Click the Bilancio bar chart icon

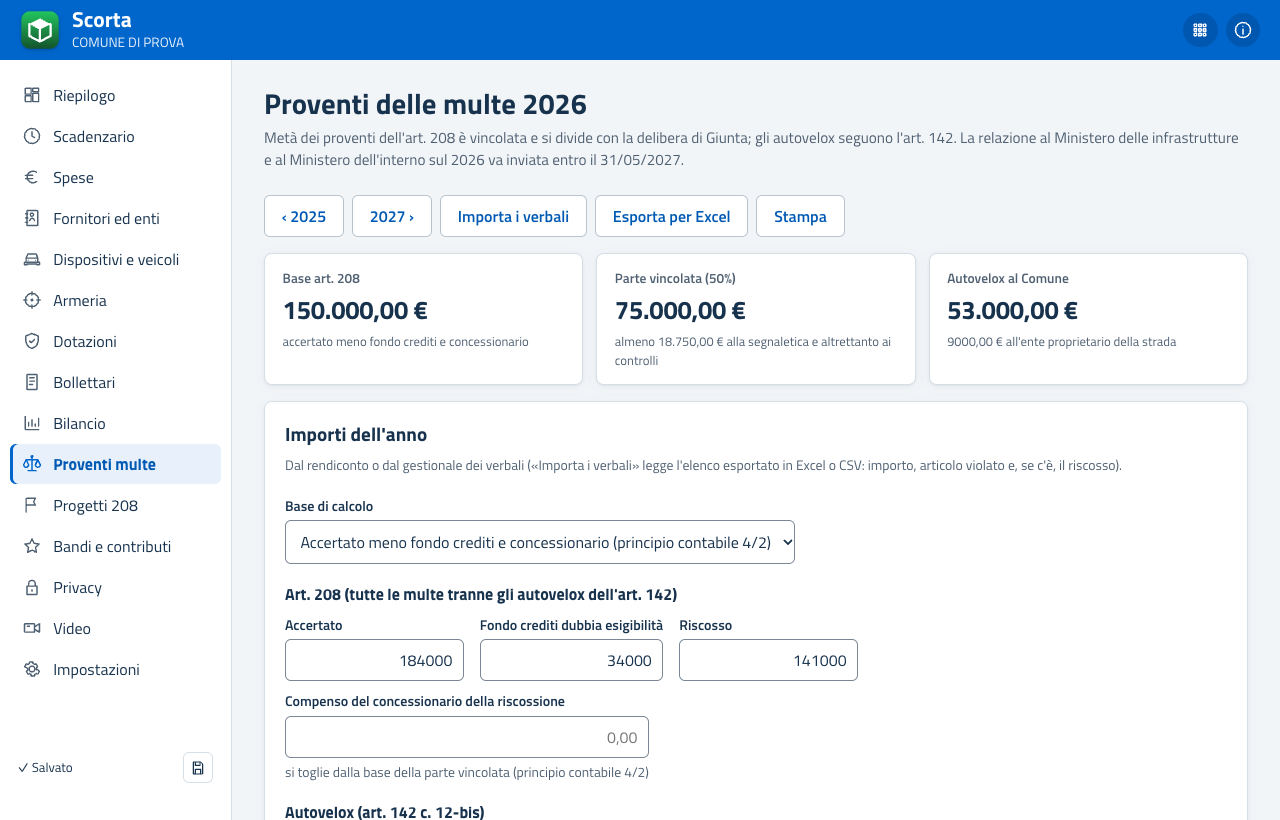pyautogui.click(x=32, y=423)
